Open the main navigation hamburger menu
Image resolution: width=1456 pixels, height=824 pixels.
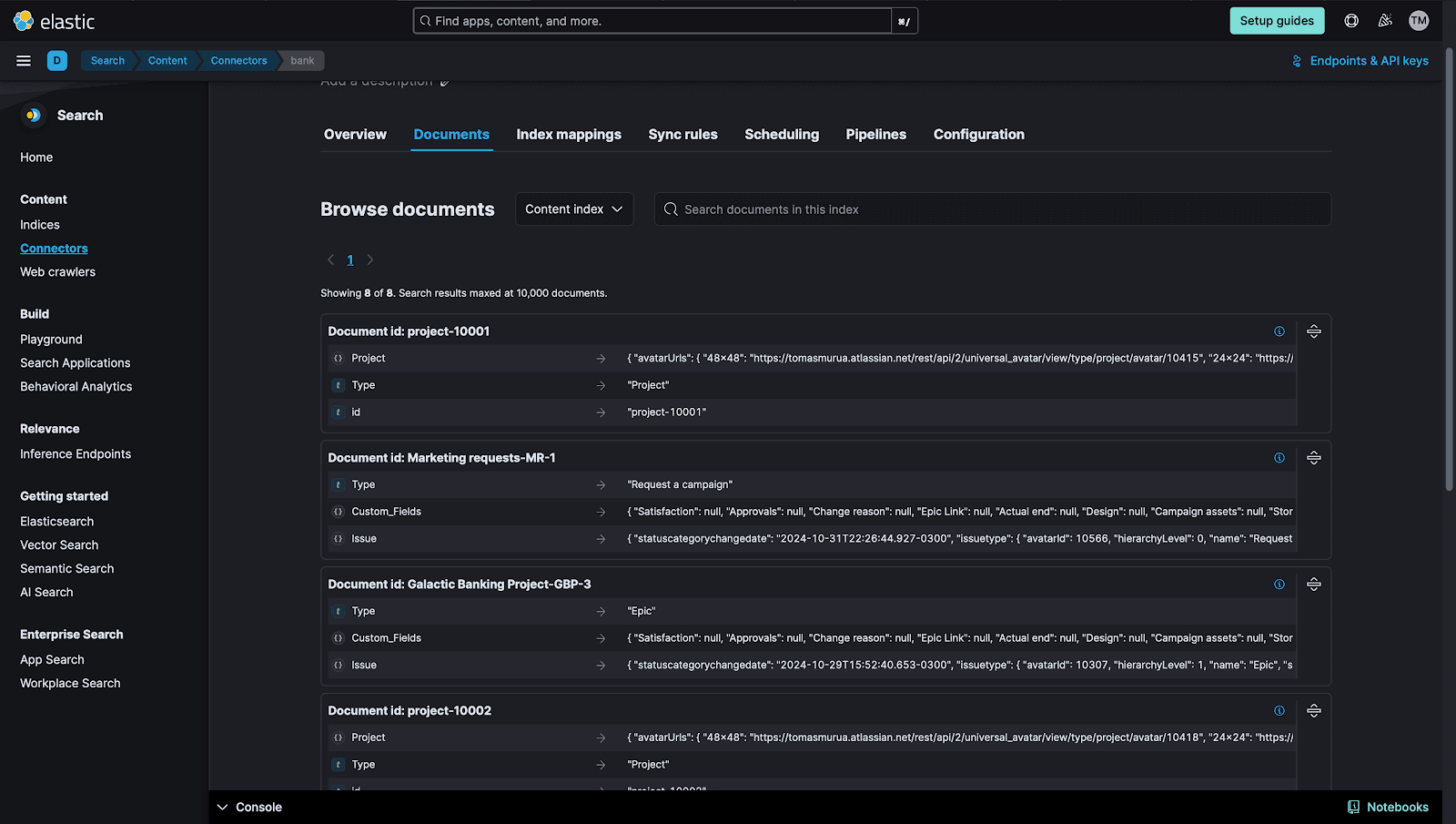pos(23,60)
